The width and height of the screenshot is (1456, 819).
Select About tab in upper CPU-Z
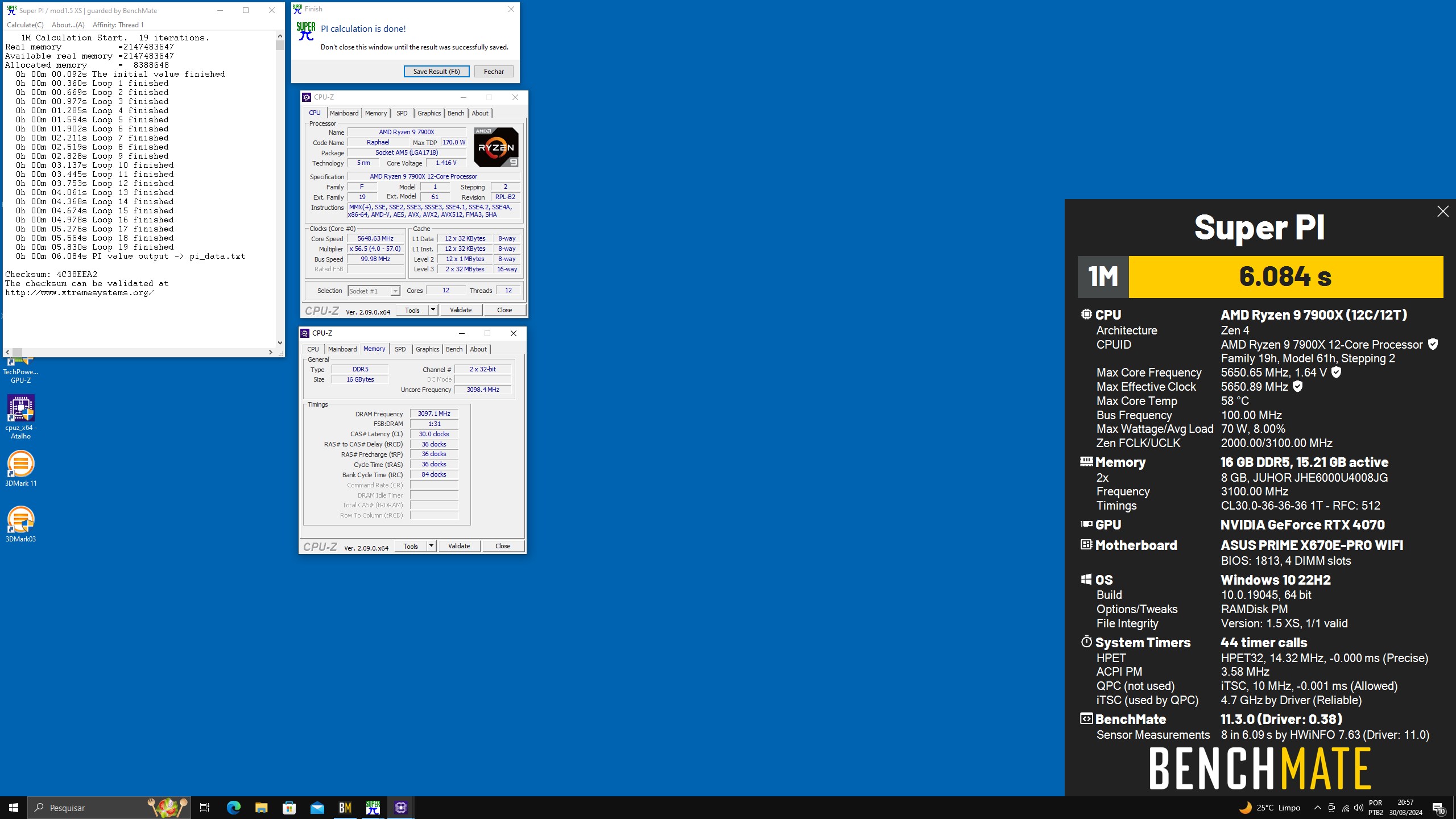click(480, 113)
